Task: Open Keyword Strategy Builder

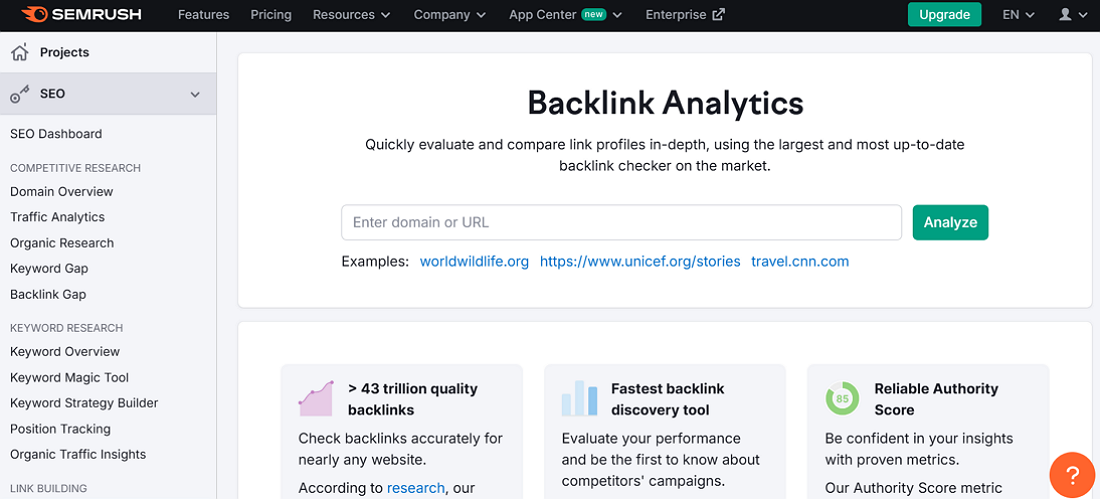Action: coord(84,403)
